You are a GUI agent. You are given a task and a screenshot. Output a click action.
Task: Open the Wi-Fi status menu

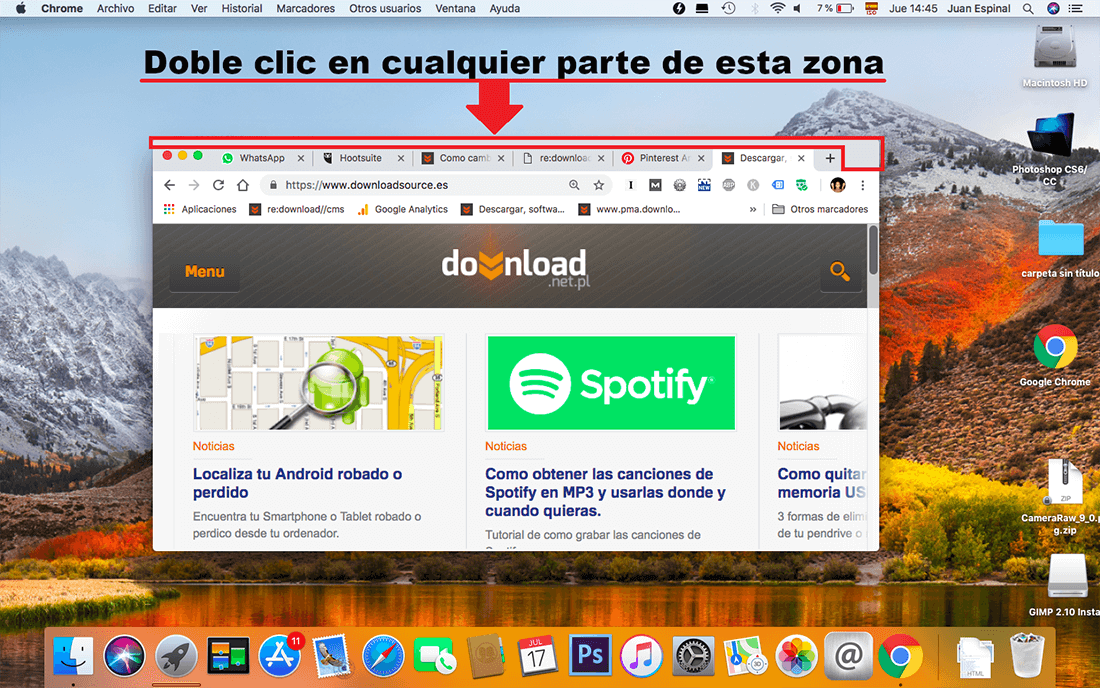(x=777, y=8)
